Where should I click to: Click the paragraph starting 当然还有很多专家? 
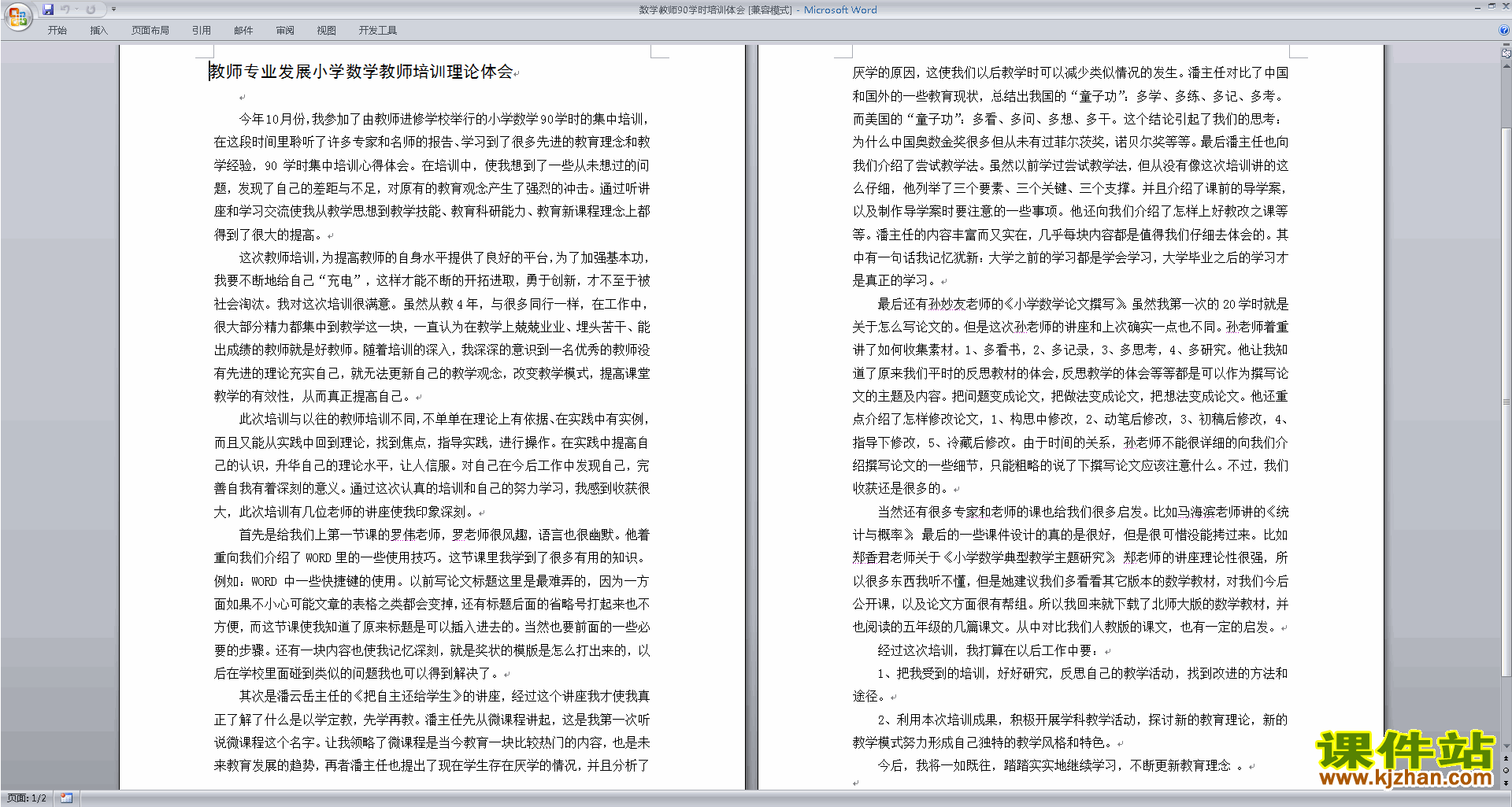1071,569
